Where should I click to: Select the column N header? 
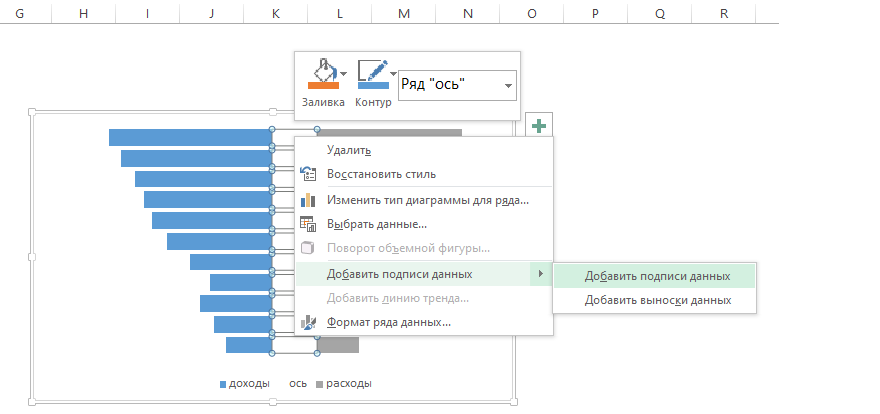(x=467, y=13)
